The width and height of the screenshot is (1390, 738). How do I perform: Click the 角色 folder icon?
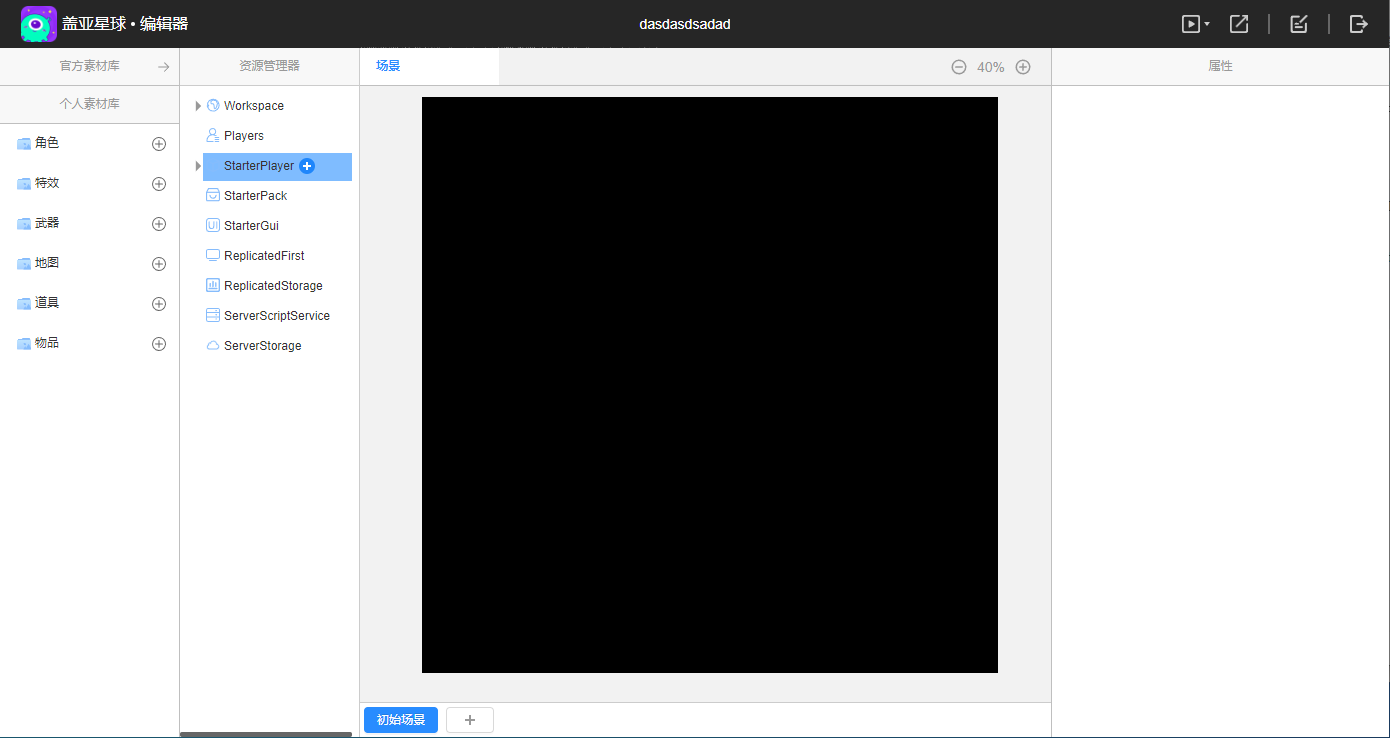[x=24, y=144]
